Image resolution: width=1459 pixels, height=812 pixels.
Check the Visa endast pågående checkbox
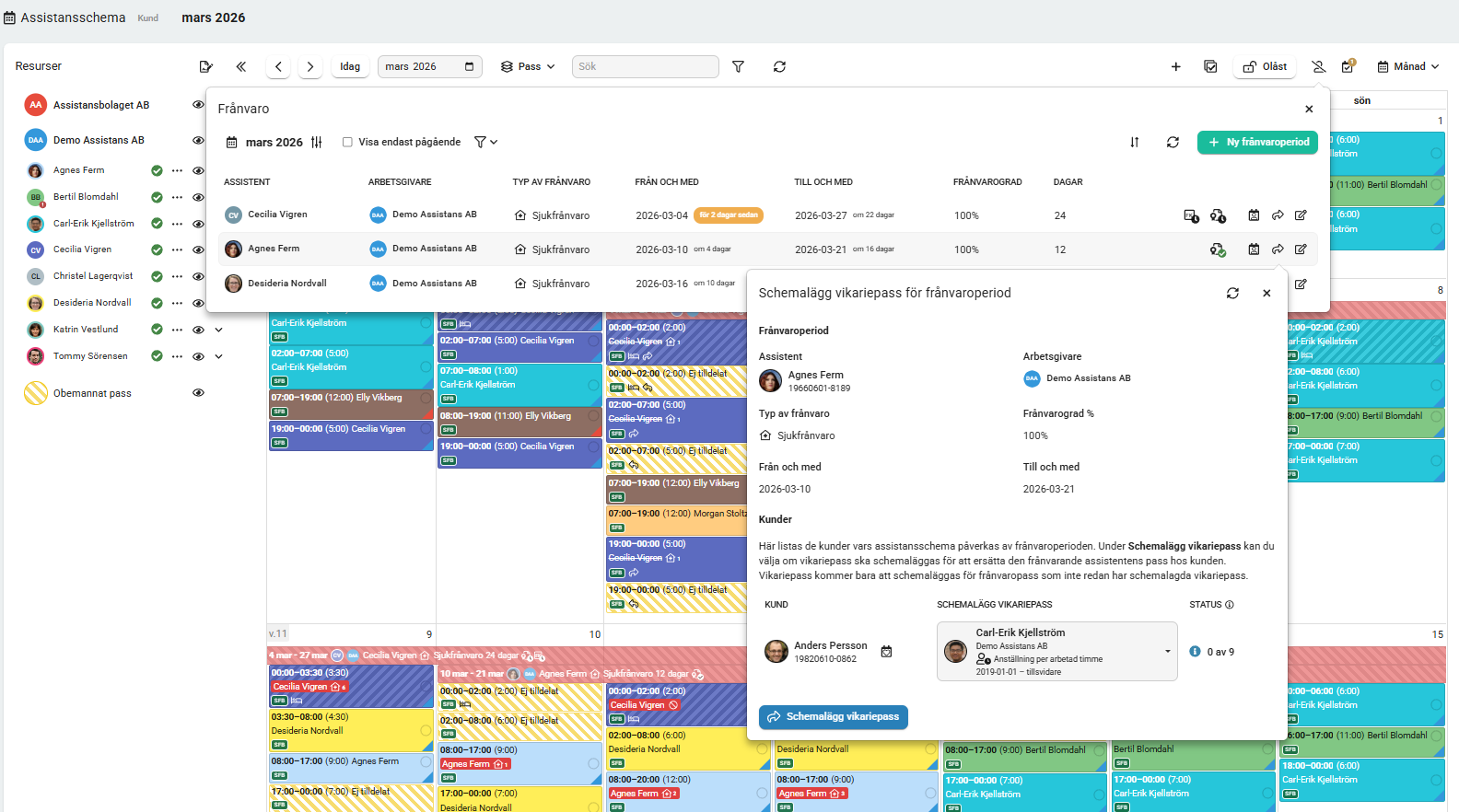click(347, 142)
